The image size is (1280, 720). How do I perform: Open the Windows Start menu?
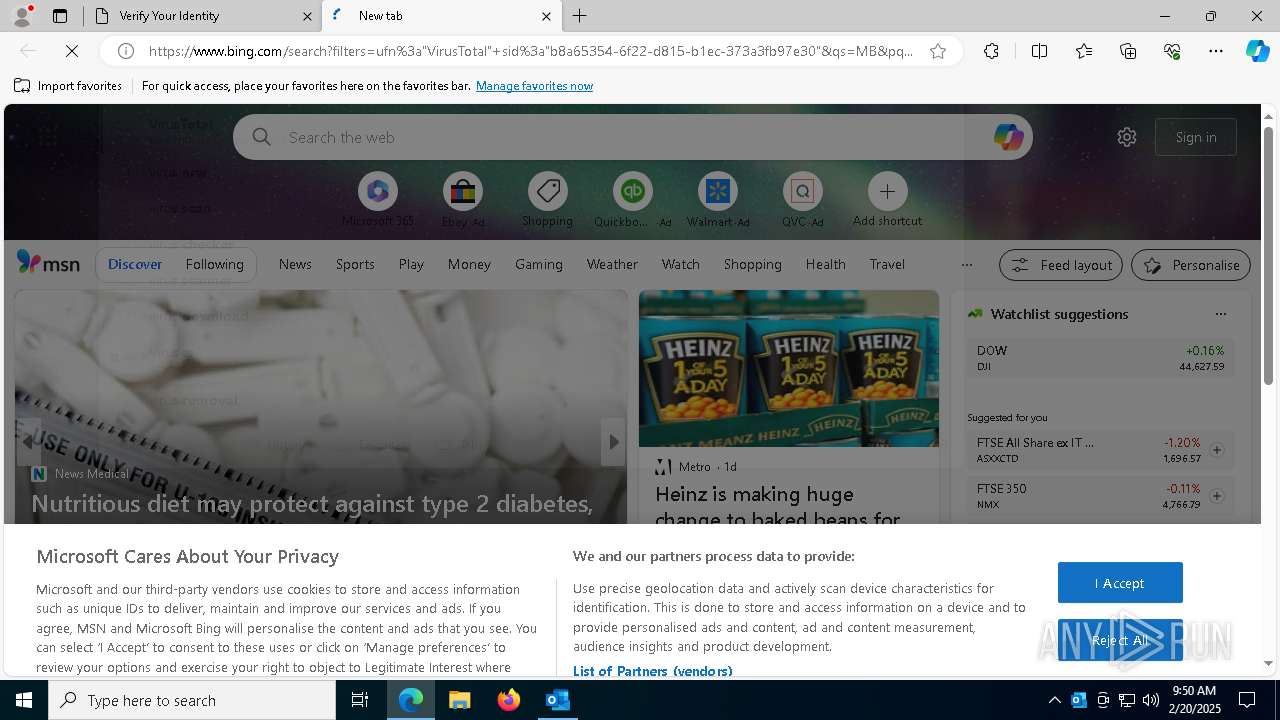(x=24, y=700)
